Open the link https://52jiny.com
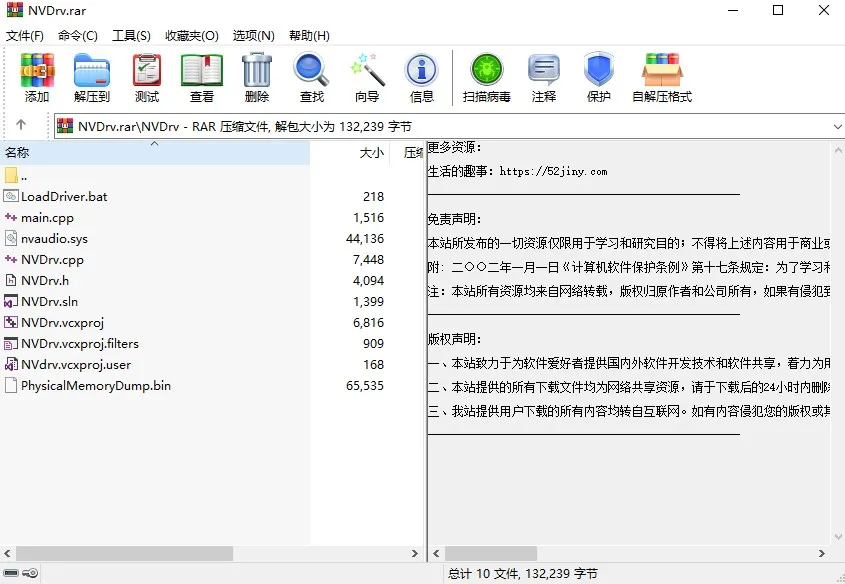 coord(555,170)
